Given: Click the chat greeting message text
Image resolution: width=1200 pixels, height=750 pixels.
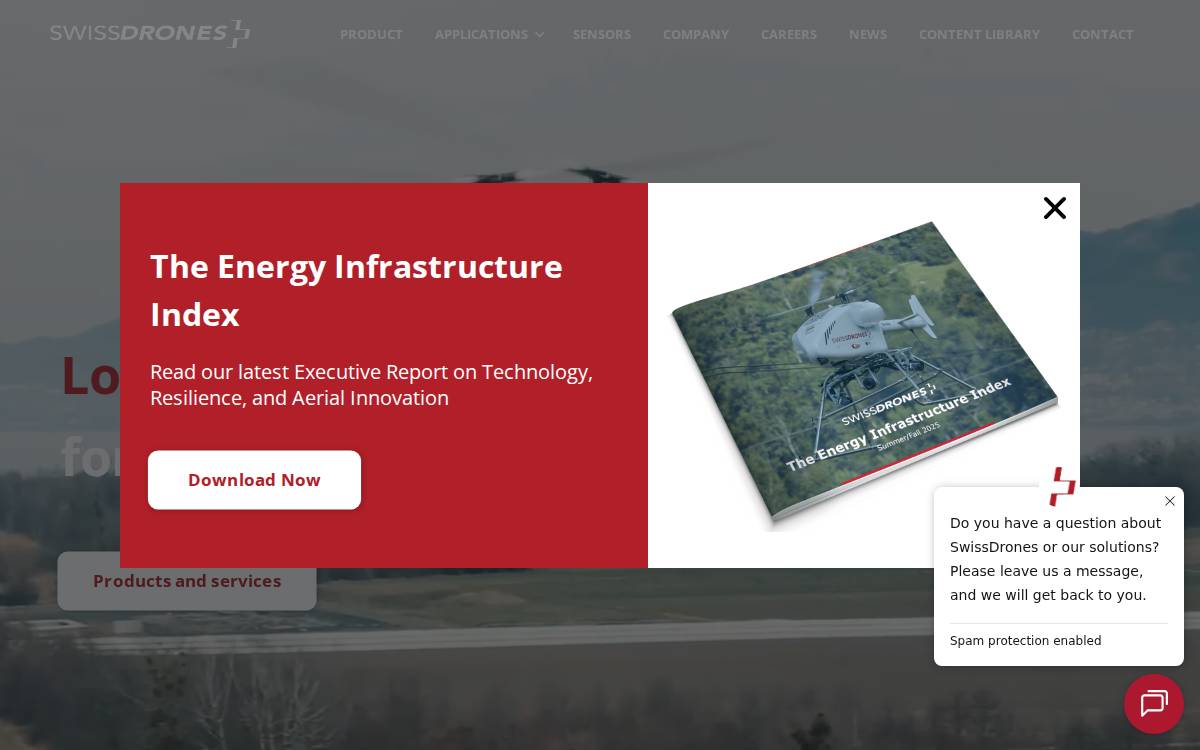Looking at the screenshot, I should [x=1056, y=559].
